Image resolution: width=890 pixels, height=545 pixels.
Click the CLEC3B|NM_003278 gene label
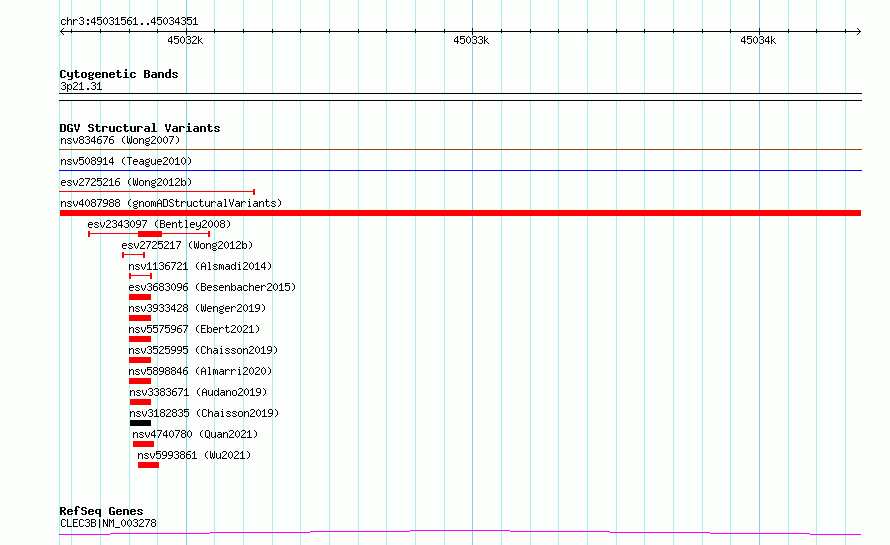pyautogui.click(x=108, y=523)
